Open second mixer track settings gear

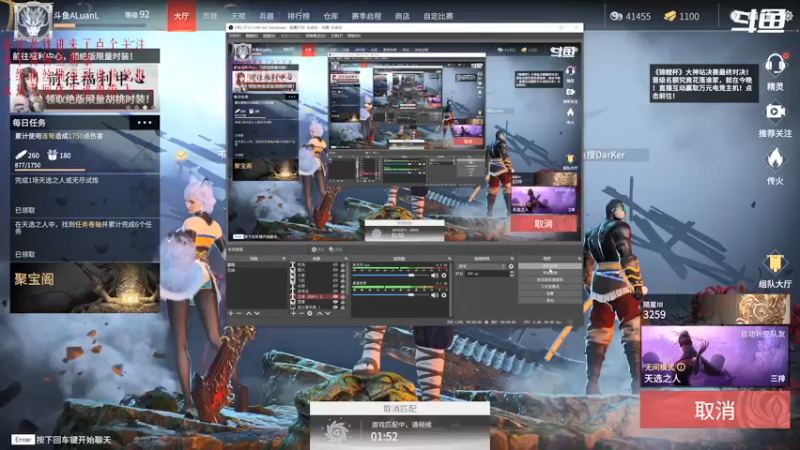(x=444, y=295)
